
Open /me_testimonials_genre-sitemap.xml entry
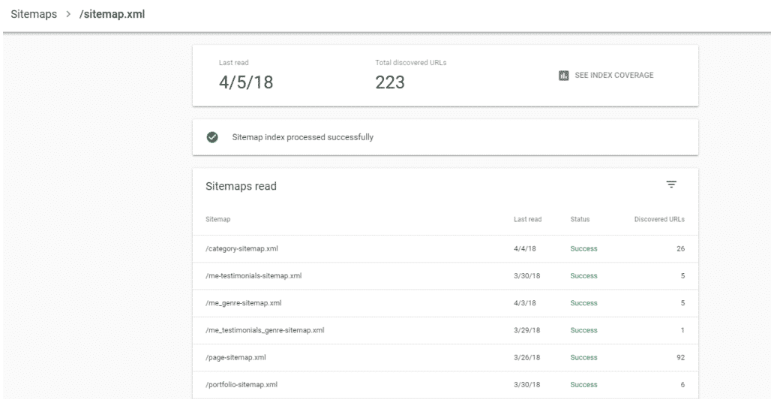point(445,330)
